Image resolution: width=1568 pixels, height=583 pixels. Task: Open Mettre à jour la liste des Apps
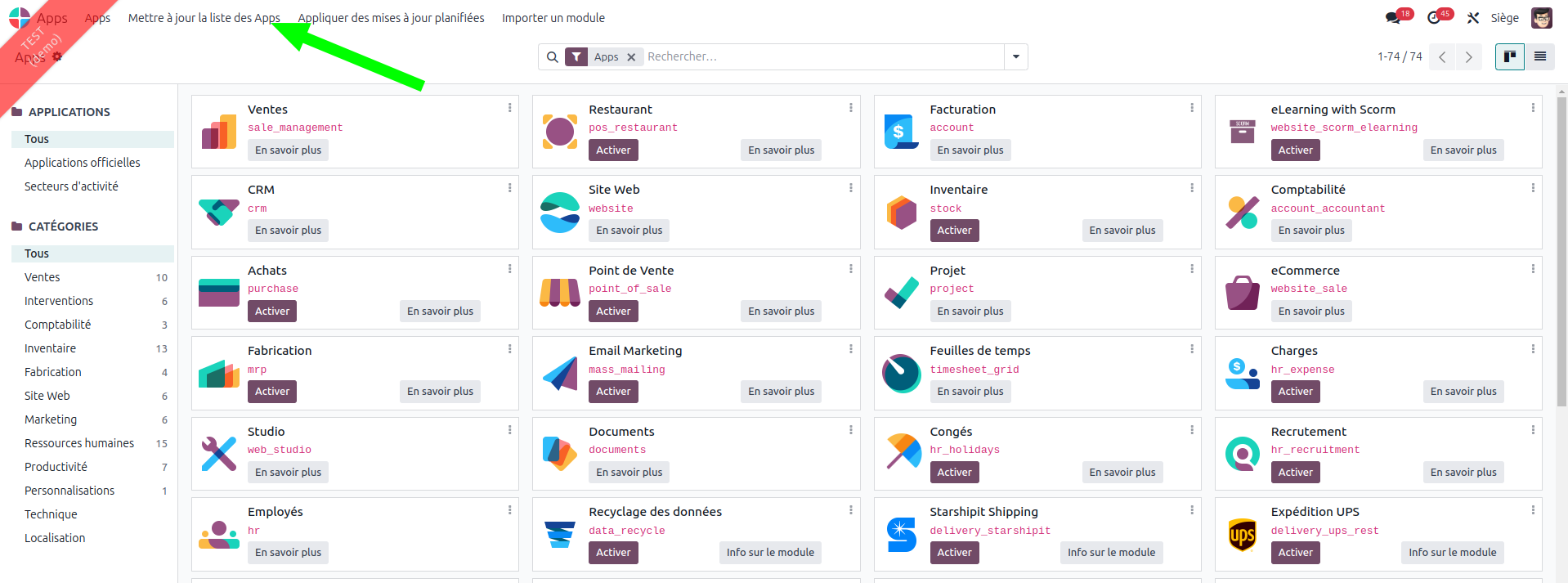point(204,18)
